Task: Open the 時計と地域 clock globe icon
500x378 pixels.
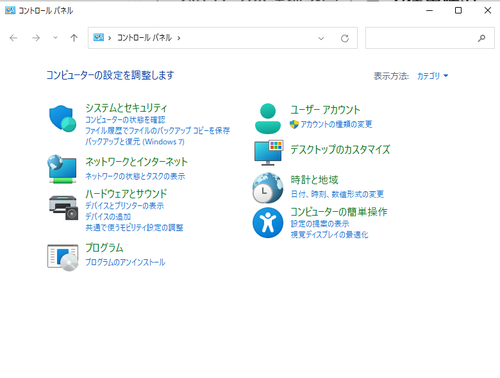Action: tap(268, 188)
